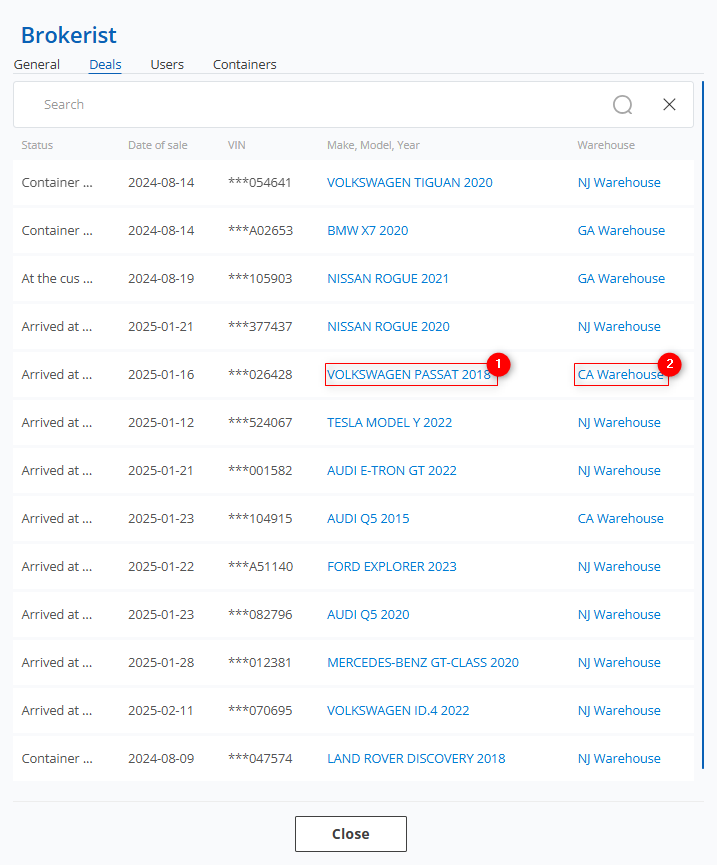Click sale date 2024-08-19
This screenshot has height=865, width=717.
coord(161,279)
